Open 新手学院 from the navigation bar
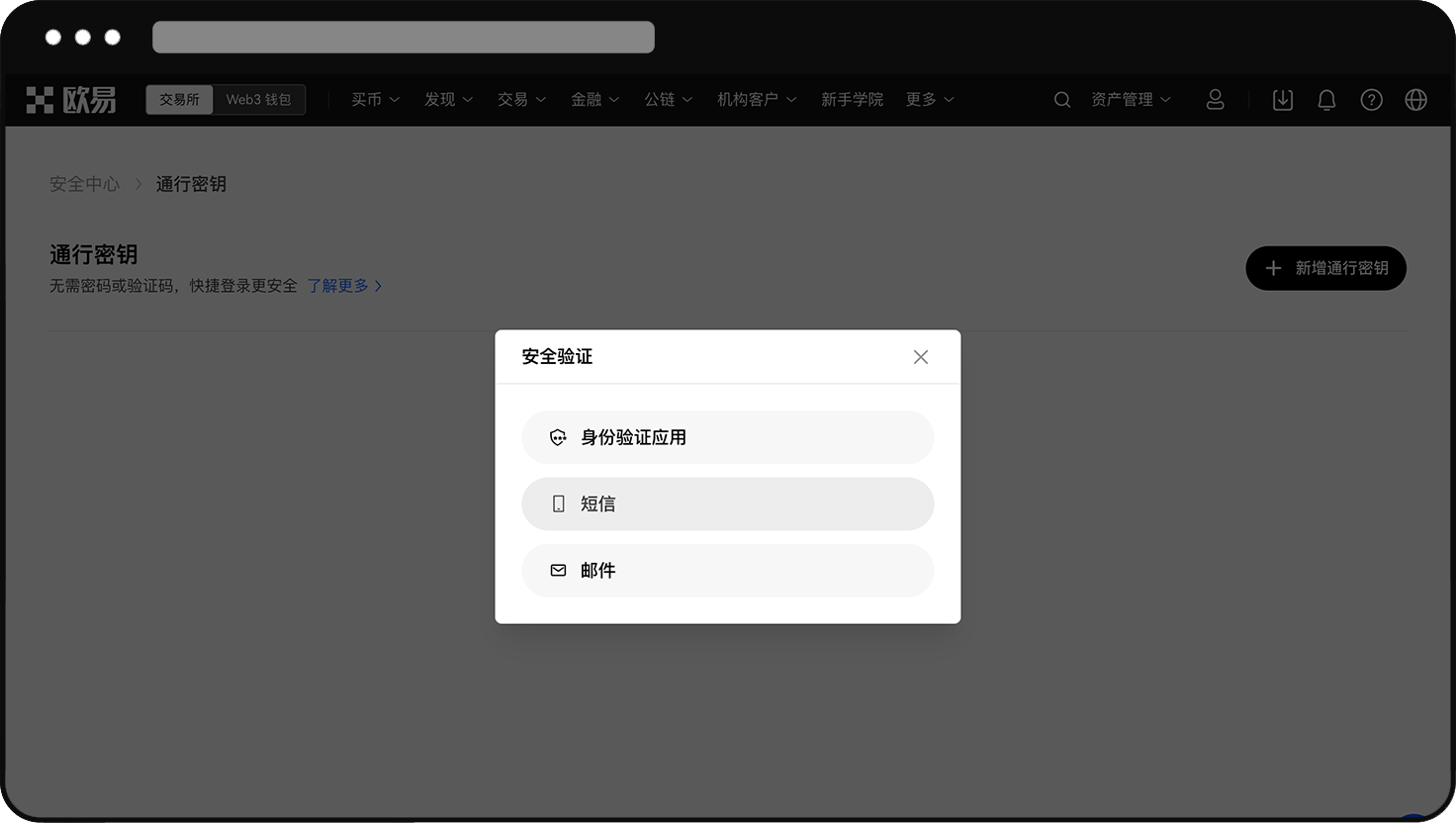The width and height of the screenshot is (1456, 823). (852, 100)
